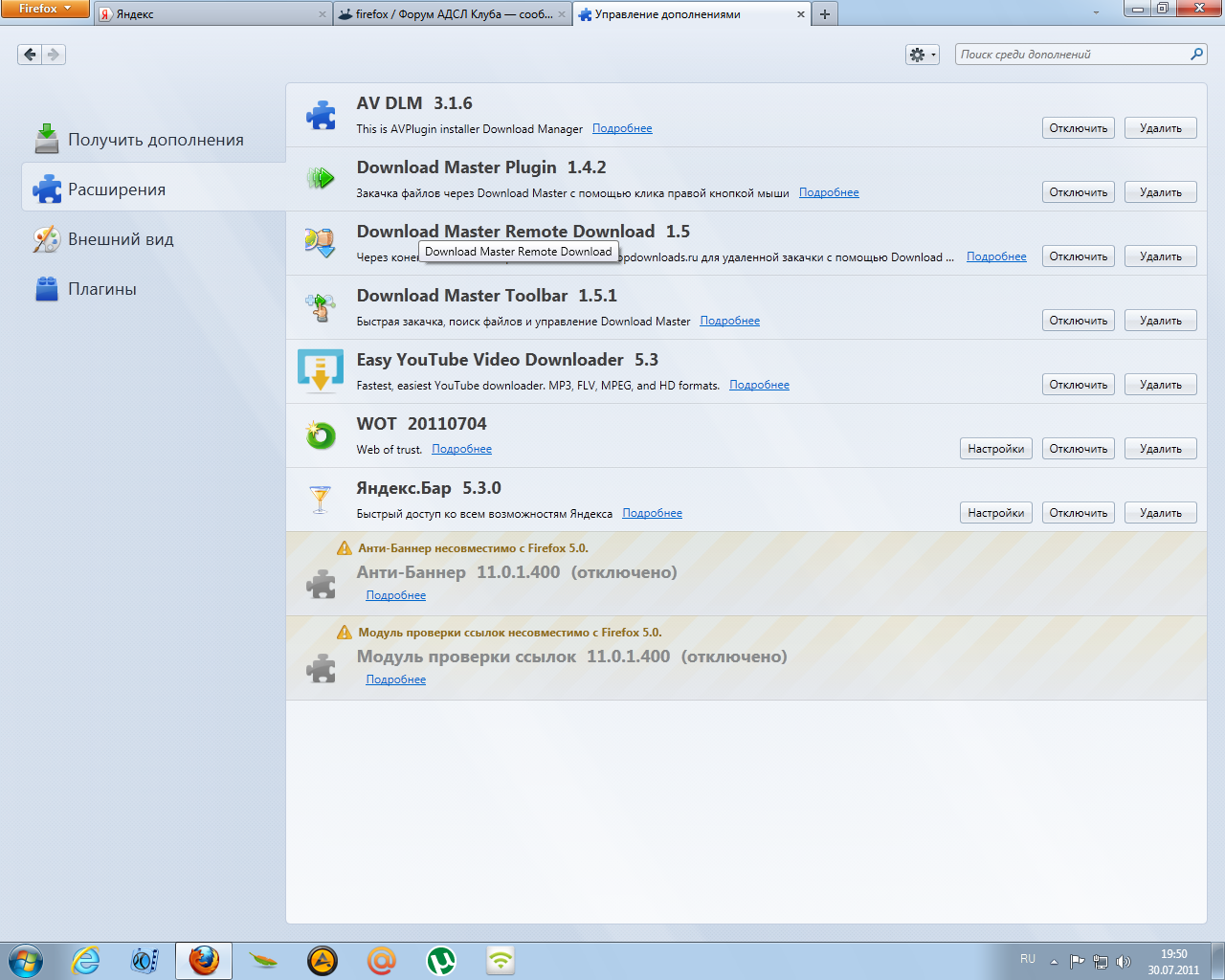
Task: Open the AIMP player taskbar icon
Action: point(323,960)
